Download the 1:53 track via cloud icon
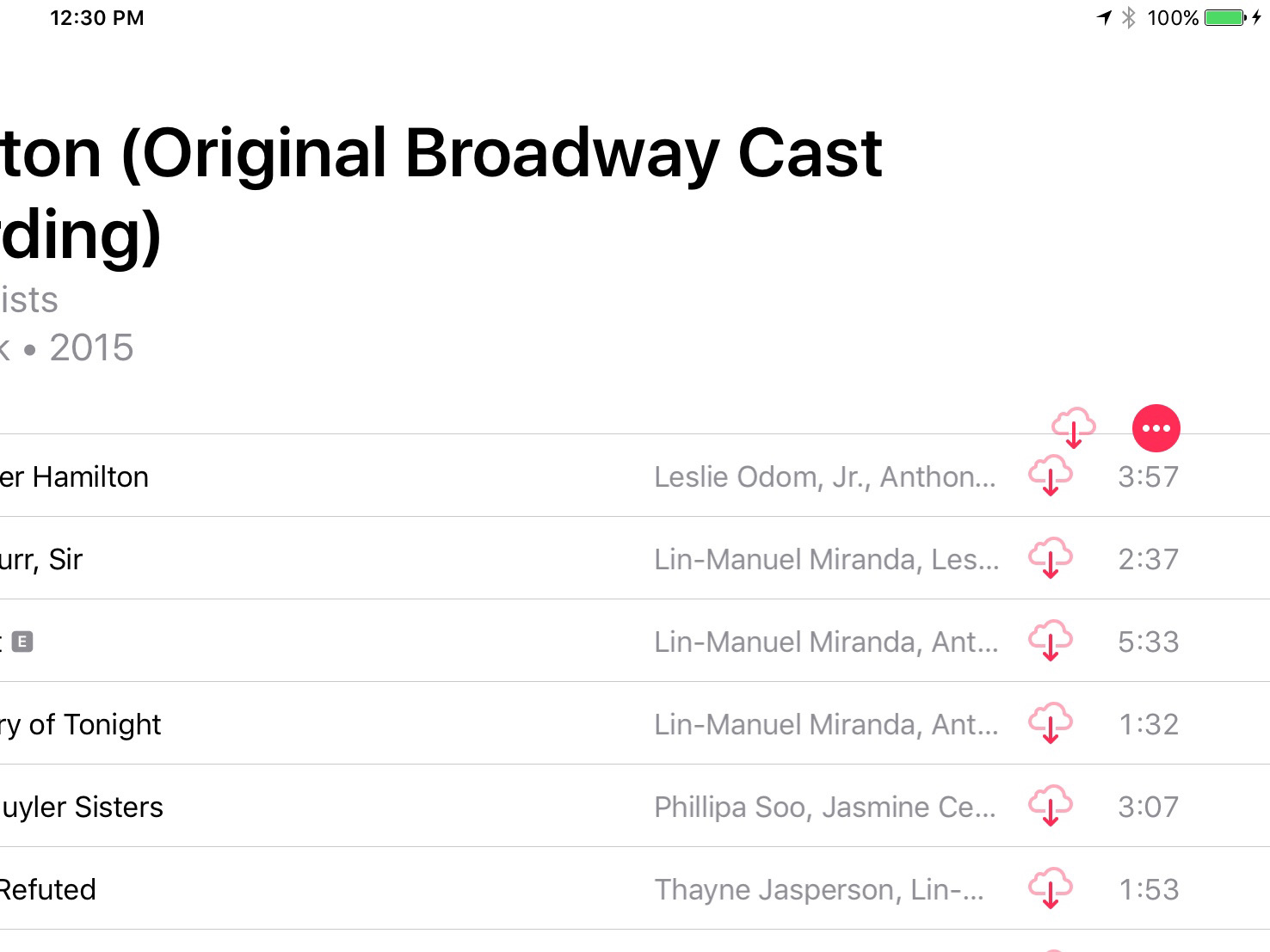The image size is (1270, 952). pyautogui.click(x=1051, y=888)
